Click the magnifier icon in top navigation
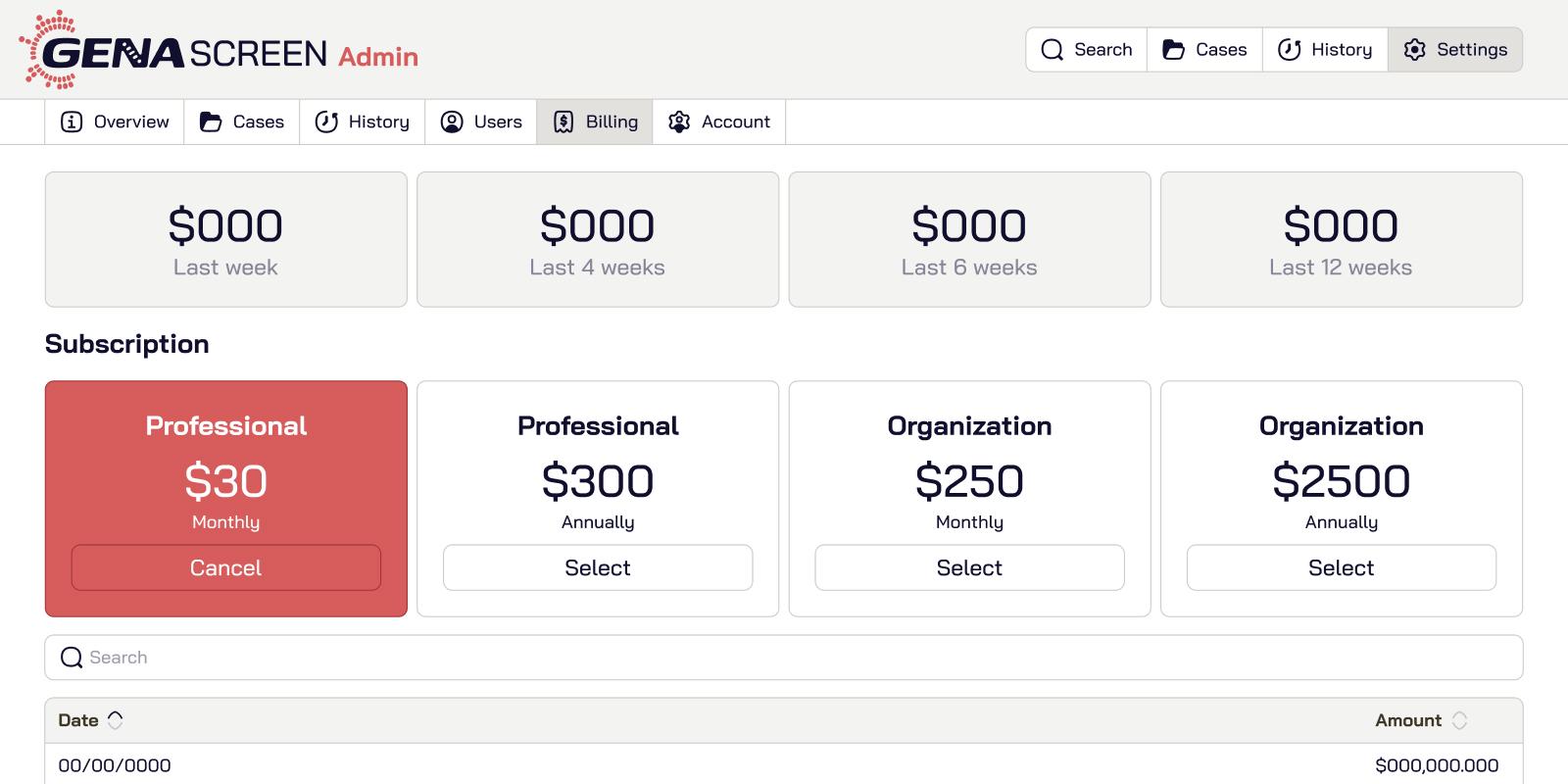This screenshot has height=784, width=1568. click(x=1052, y=50)
